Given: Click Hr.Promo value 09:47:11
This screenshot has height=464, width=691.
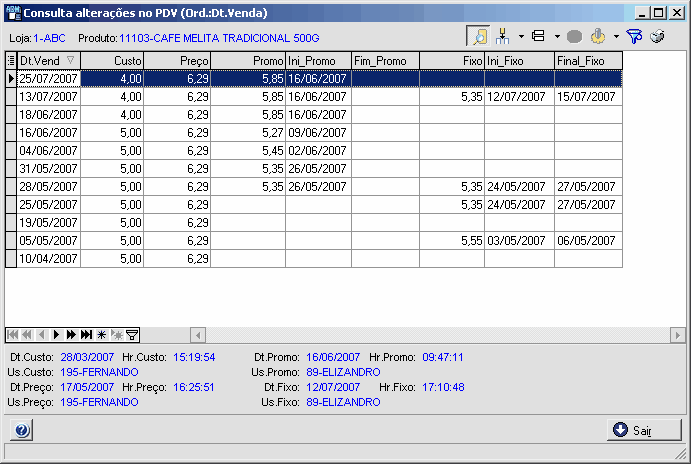Looking at the screenshot, I should point(442,357).
